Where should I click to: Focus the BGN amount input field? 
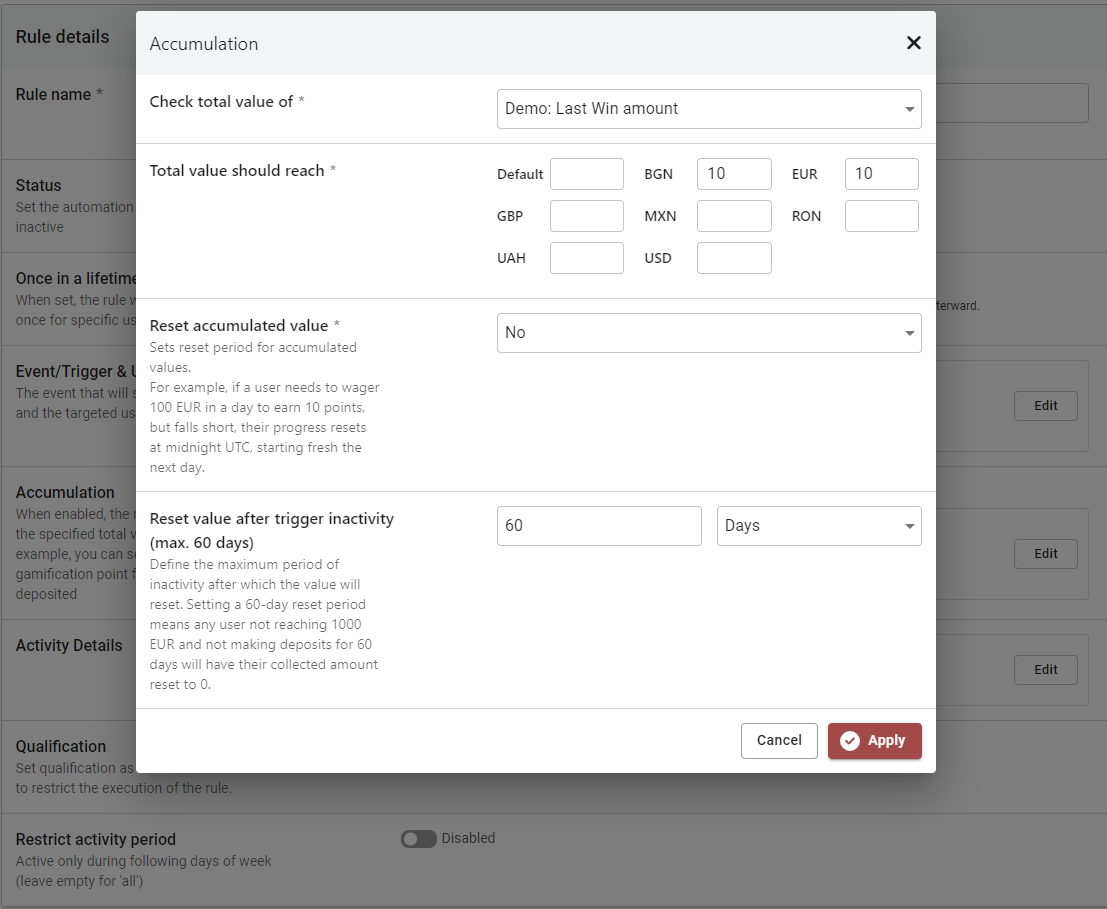[x=733, y=174]
